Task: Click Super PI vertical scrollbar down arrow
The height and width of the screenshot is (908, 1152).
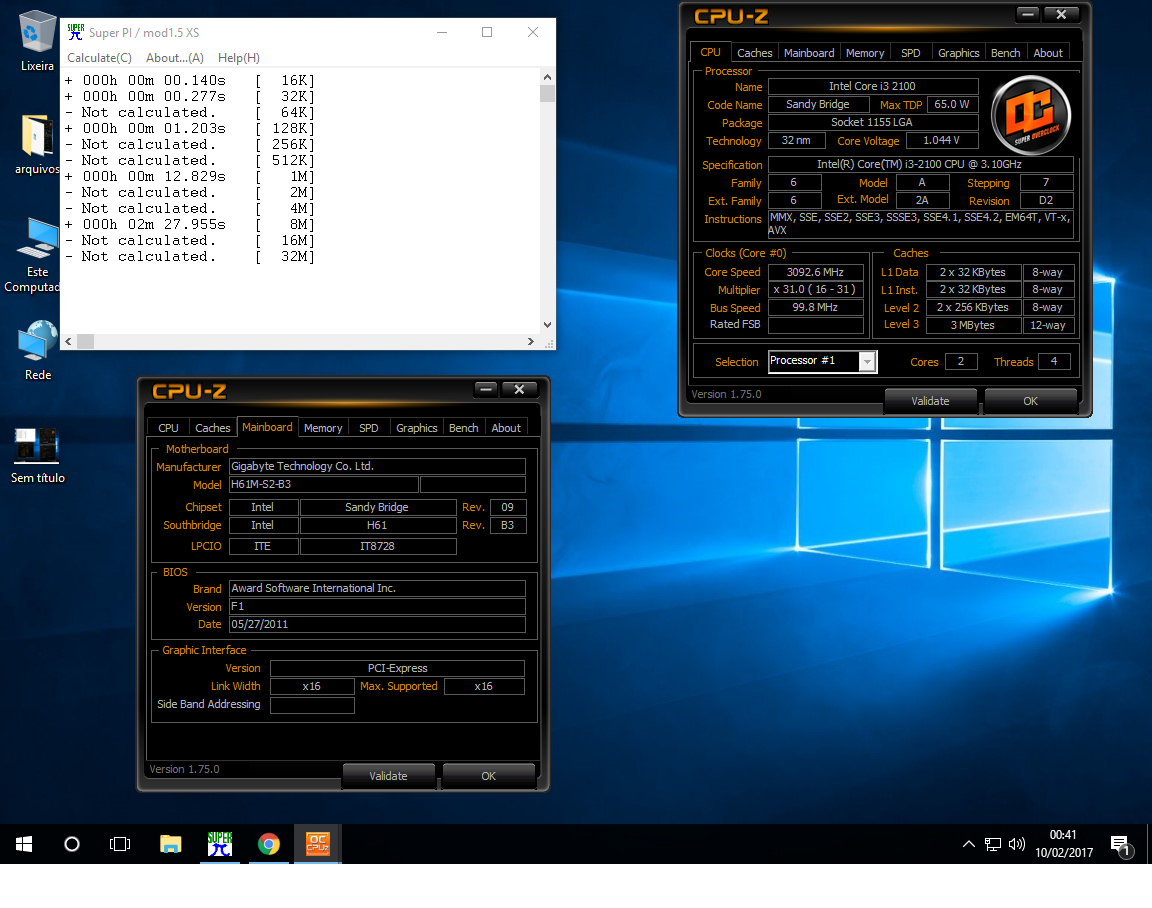Action: (547, 325)
